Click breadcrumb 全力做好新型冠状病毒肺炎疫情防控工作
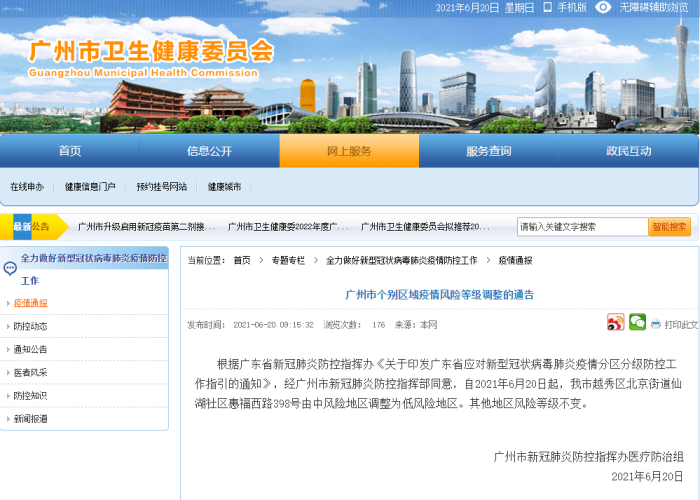 (401, 260)
